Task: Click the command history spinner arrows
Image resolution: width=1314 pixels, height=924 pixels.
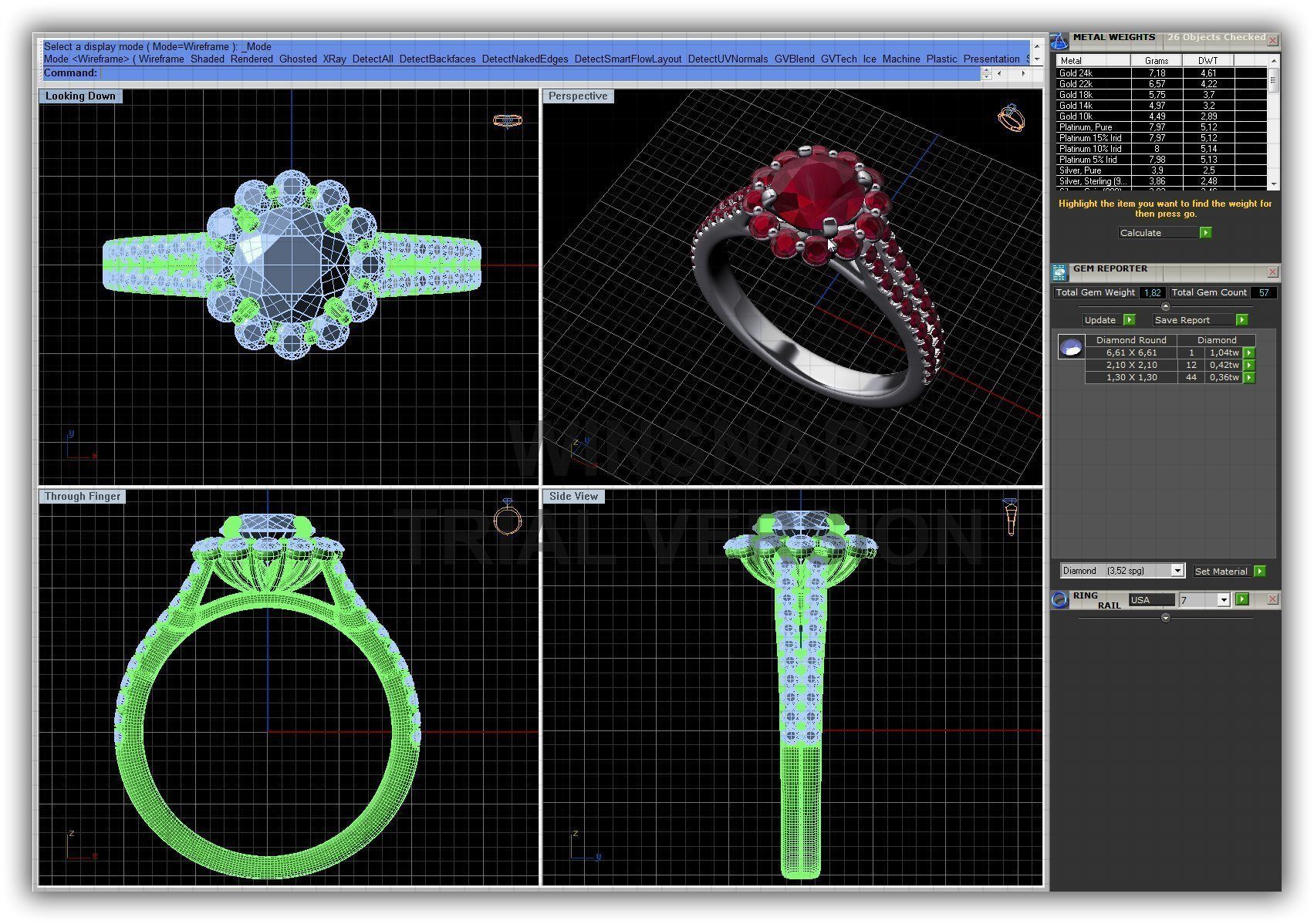Action: click(986, 73)
